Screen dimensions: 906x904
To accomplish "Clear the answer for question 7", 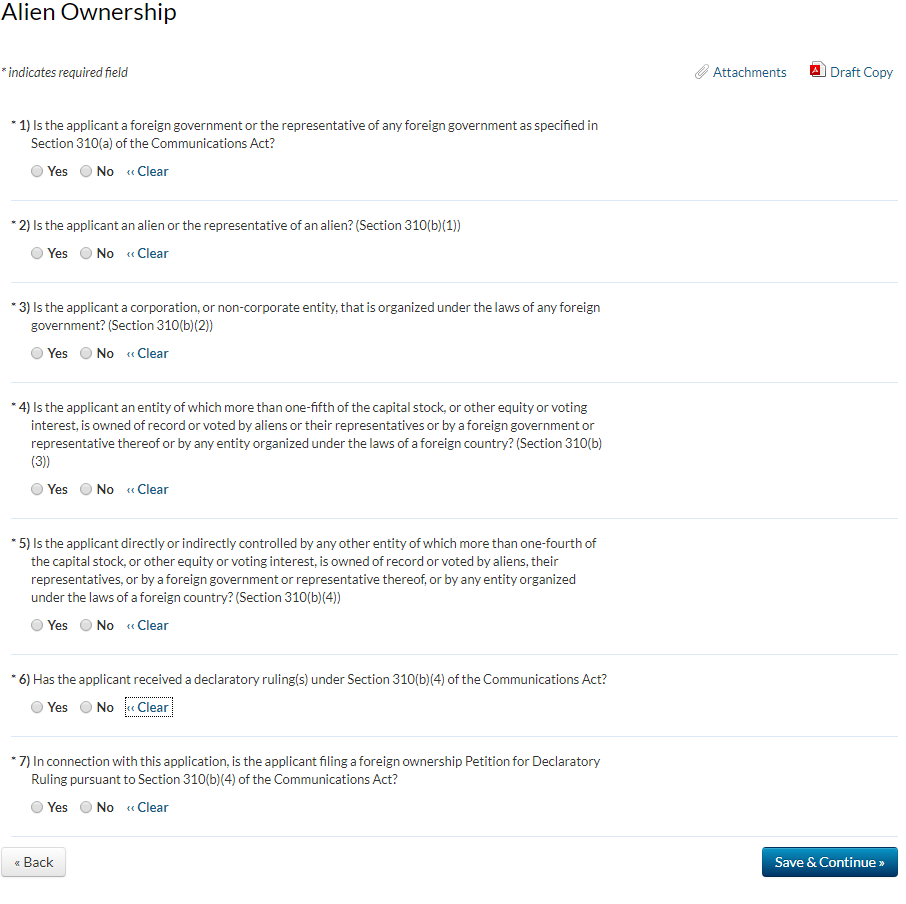I will coord(148,807).
